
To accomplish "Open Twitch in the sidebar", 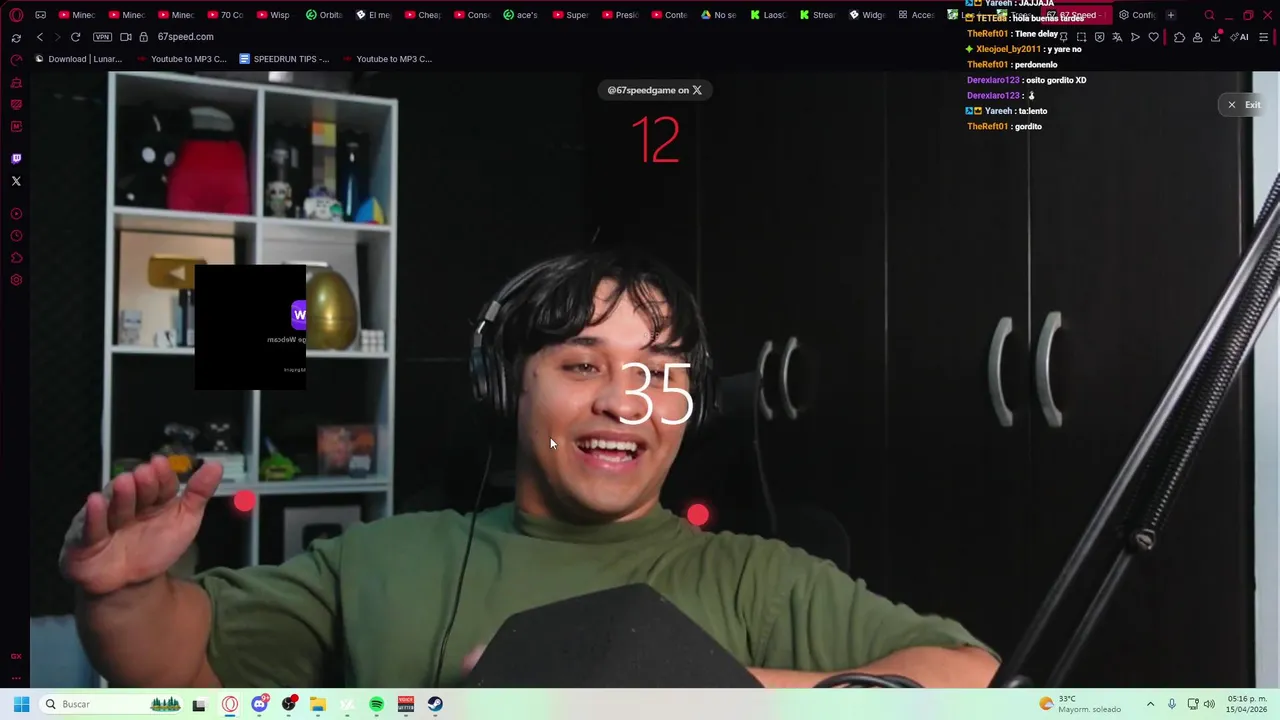I will point(16,158).
